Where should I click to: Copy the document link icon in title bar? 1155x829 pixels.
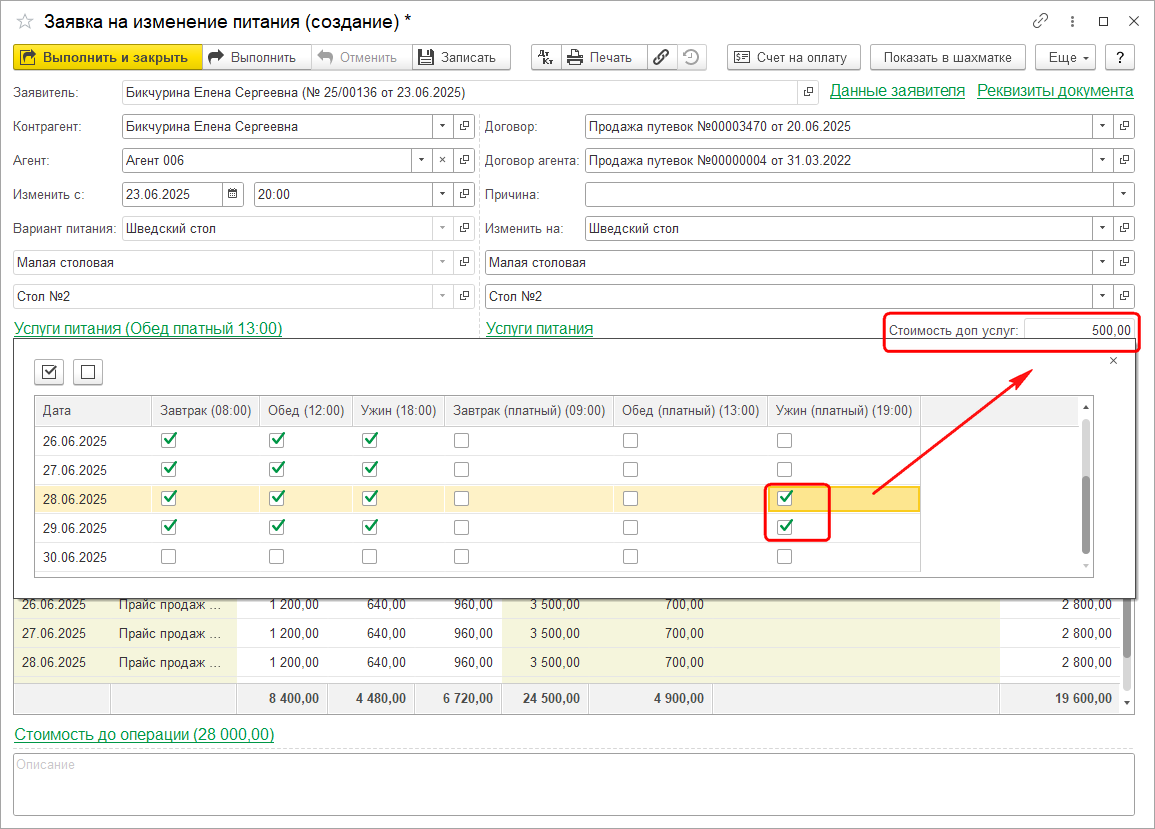click(x=1041, y=21)
